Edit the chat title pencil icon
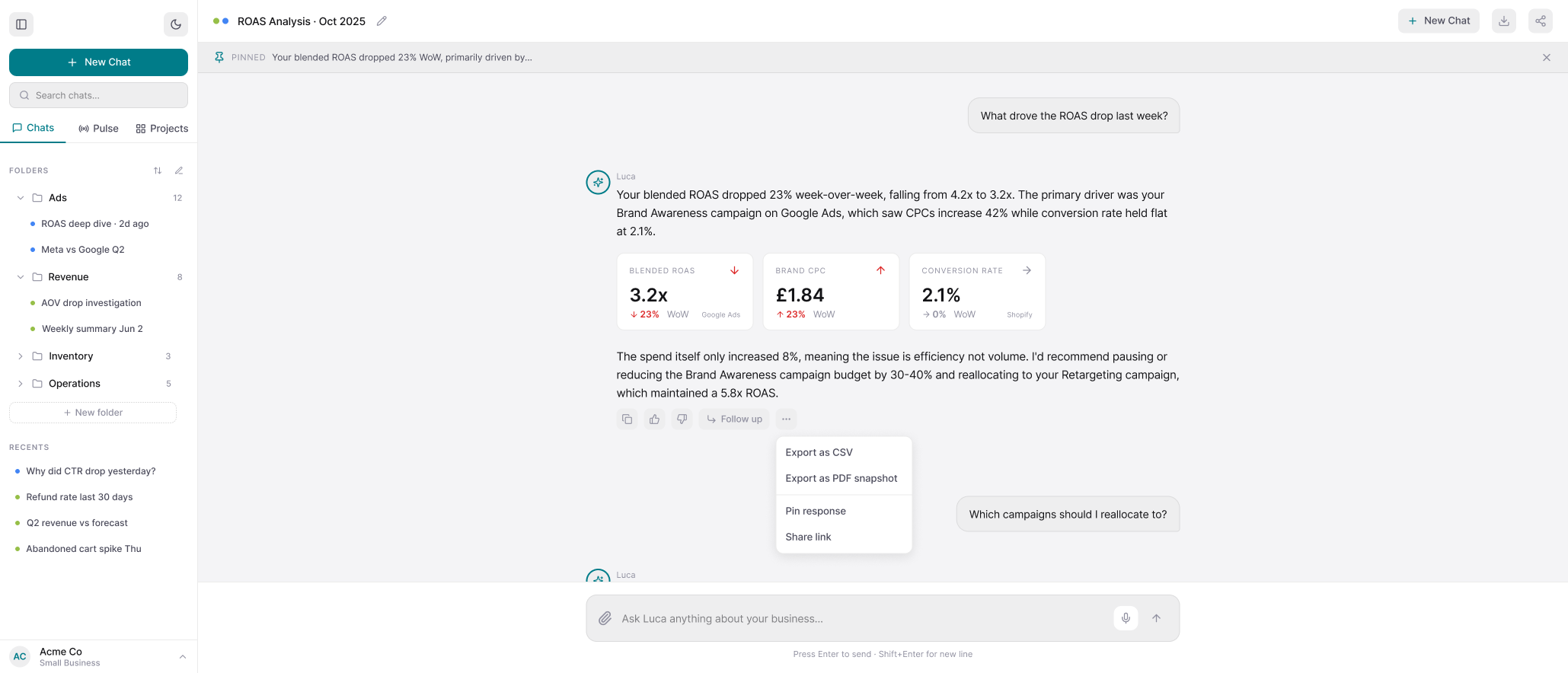The width and height of the screenshot is (1568, 673). point(382,21)
